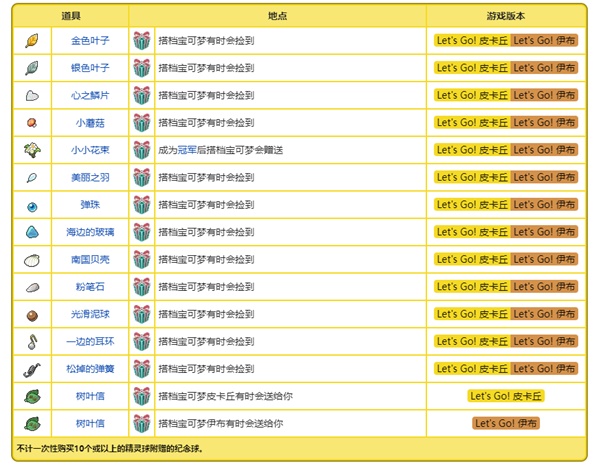Open the 光滑泥球 item link
Screen dimensions: 600x465
tap(90, 314)
